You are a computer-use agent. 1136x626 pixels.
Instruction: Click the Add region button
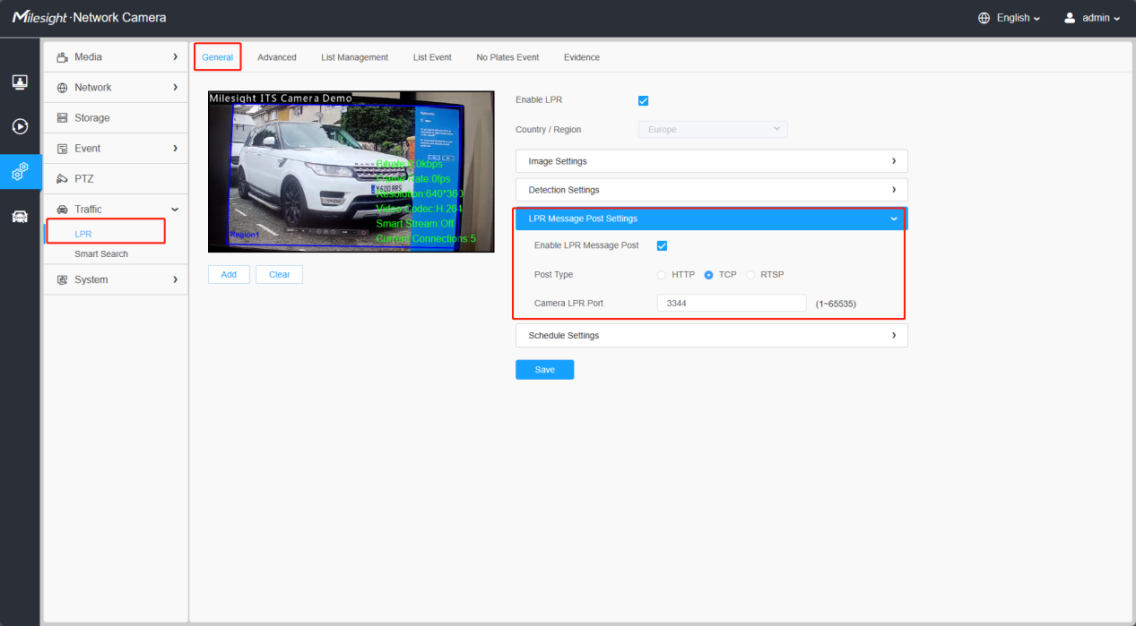pyautogui.click(x=229, y=275)
